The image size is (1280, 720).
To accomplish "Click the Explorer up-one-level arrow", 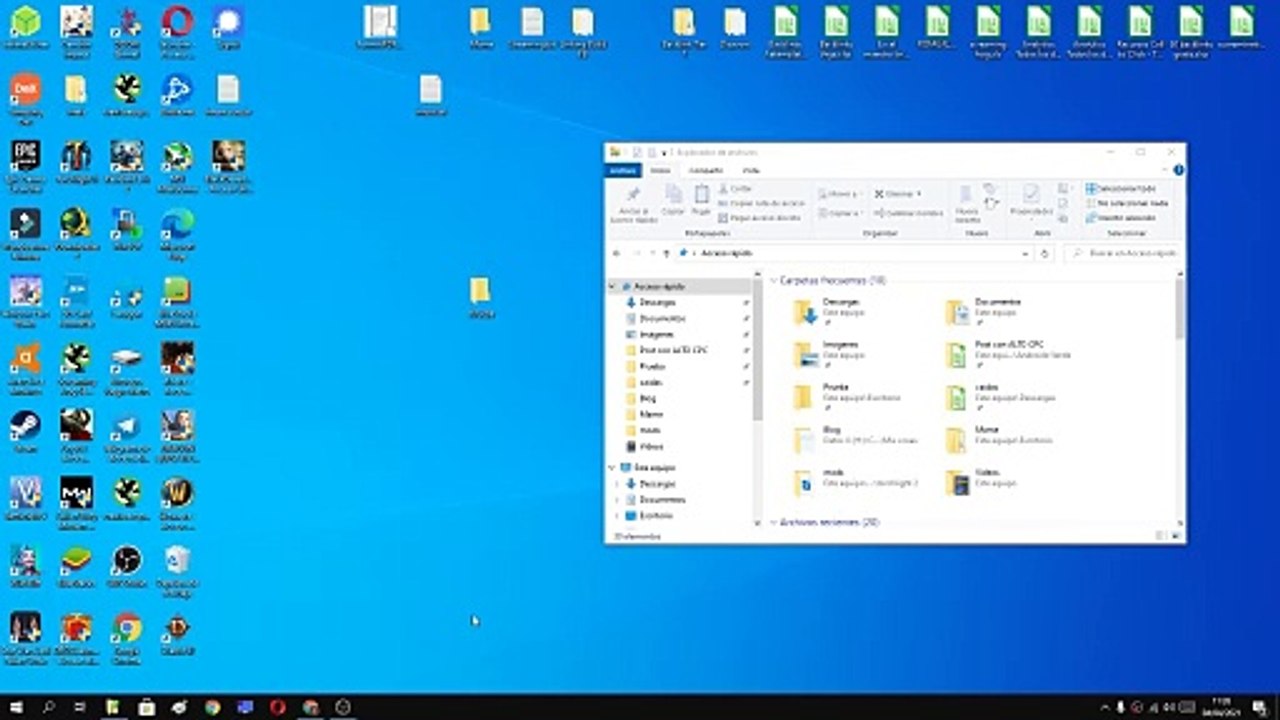I will tap(666, 254).
